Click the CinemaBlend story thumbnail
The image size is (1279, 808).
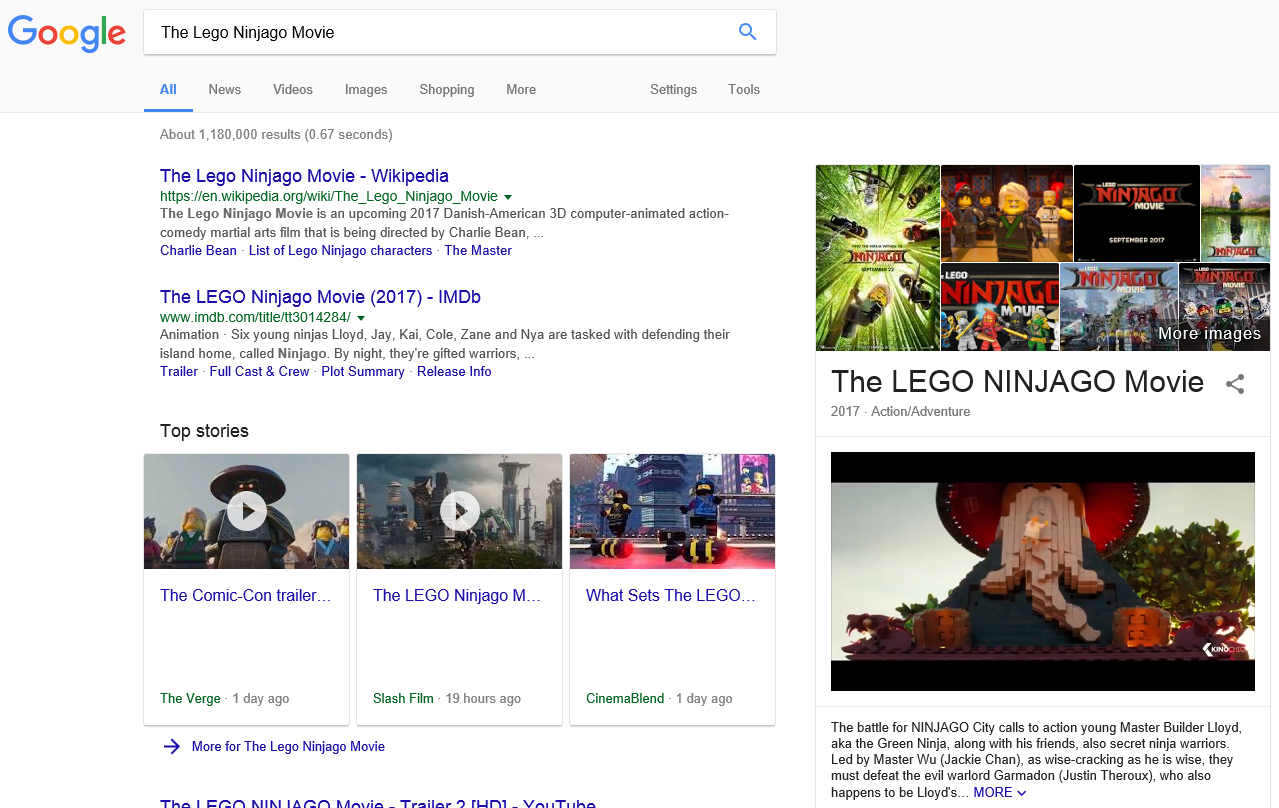pos(671,511)
